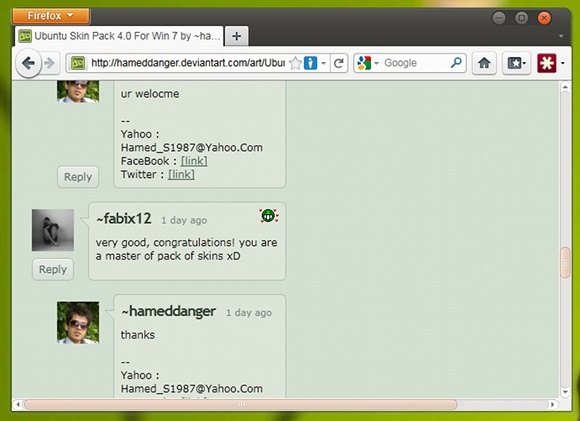Select the Ubuntu Skin Pack 4.0 tab
The width and height of the screenshot is (580, 421).
click(119, 36)
